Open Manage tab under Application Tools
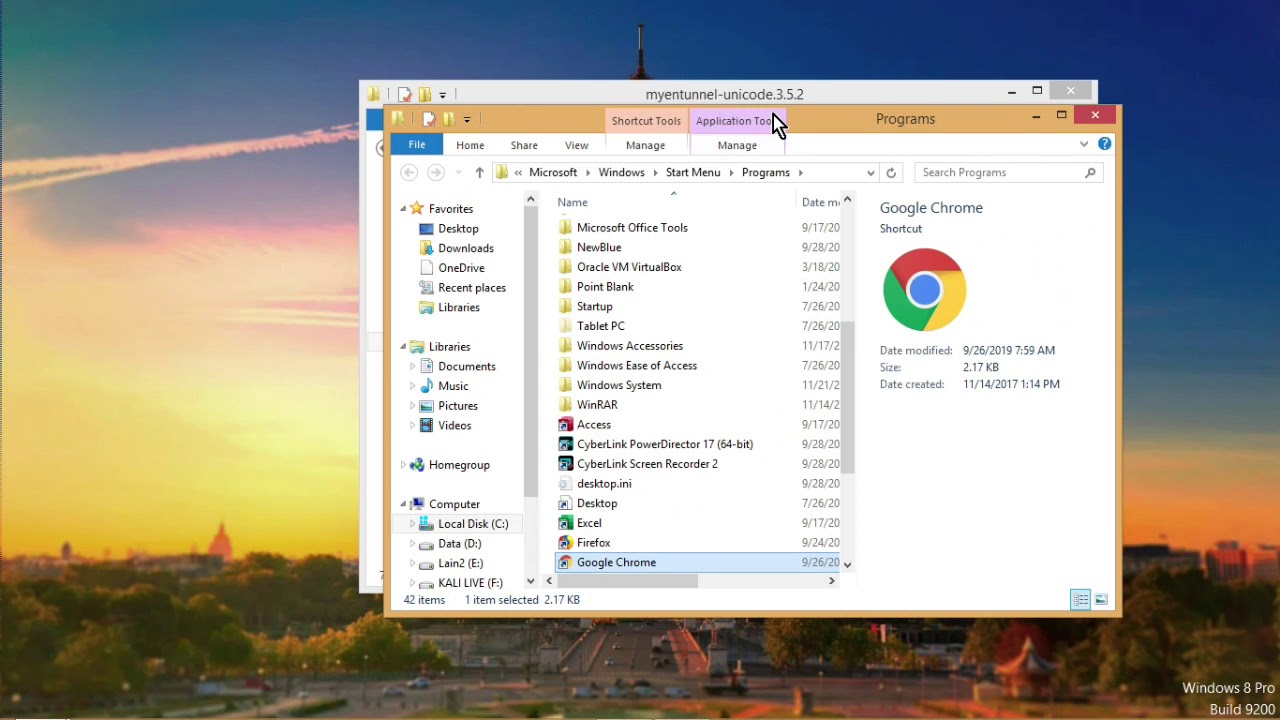The image size is (1280, 720). click(737, 145)
